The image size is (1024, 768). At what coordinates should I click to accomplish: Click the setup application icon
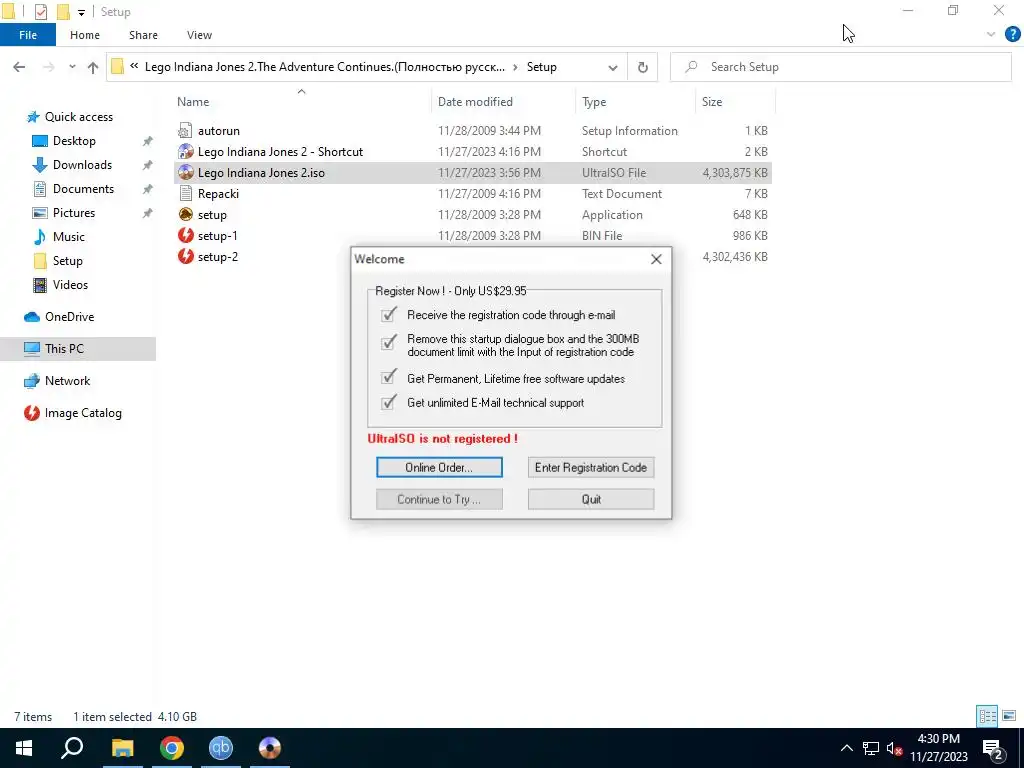pyautogui.click(x=185, y=214)
